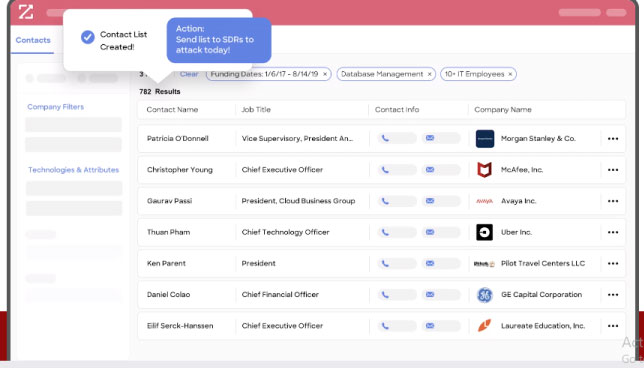
Task: Click the ZoomInfo logo in header
Action: coord(25,12)
